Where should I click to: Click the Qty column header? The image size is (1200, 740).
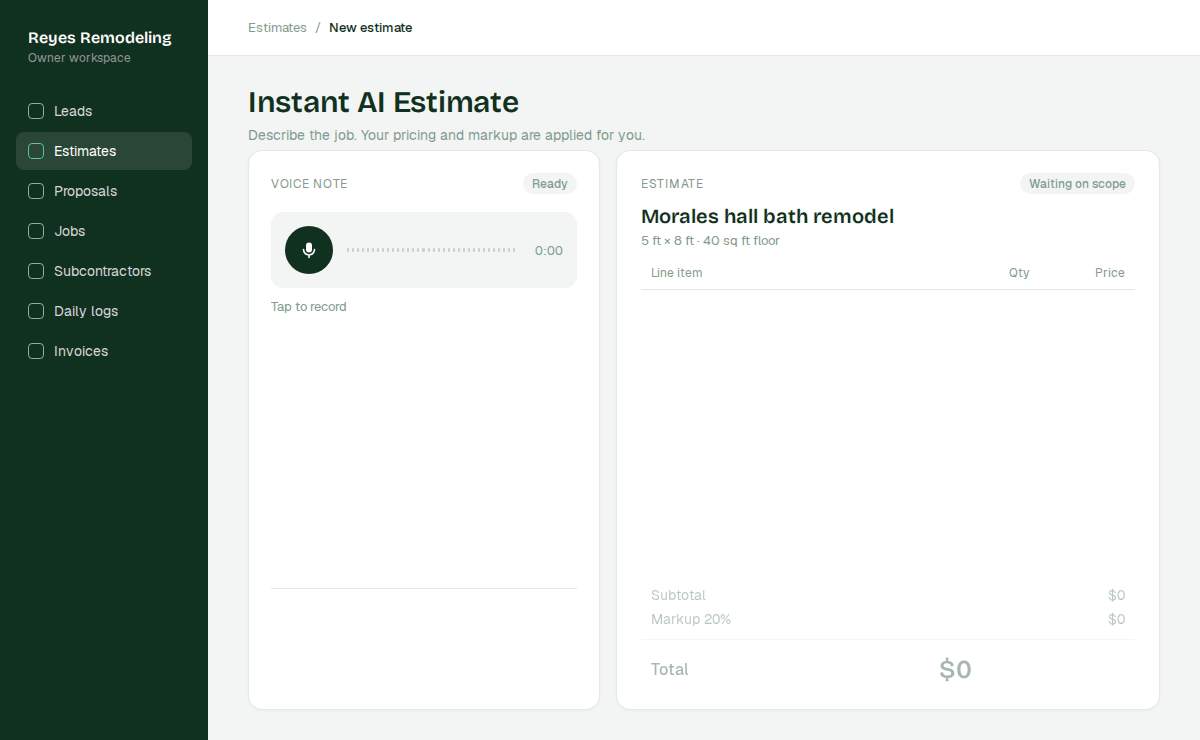click(x=1019, y=273)
